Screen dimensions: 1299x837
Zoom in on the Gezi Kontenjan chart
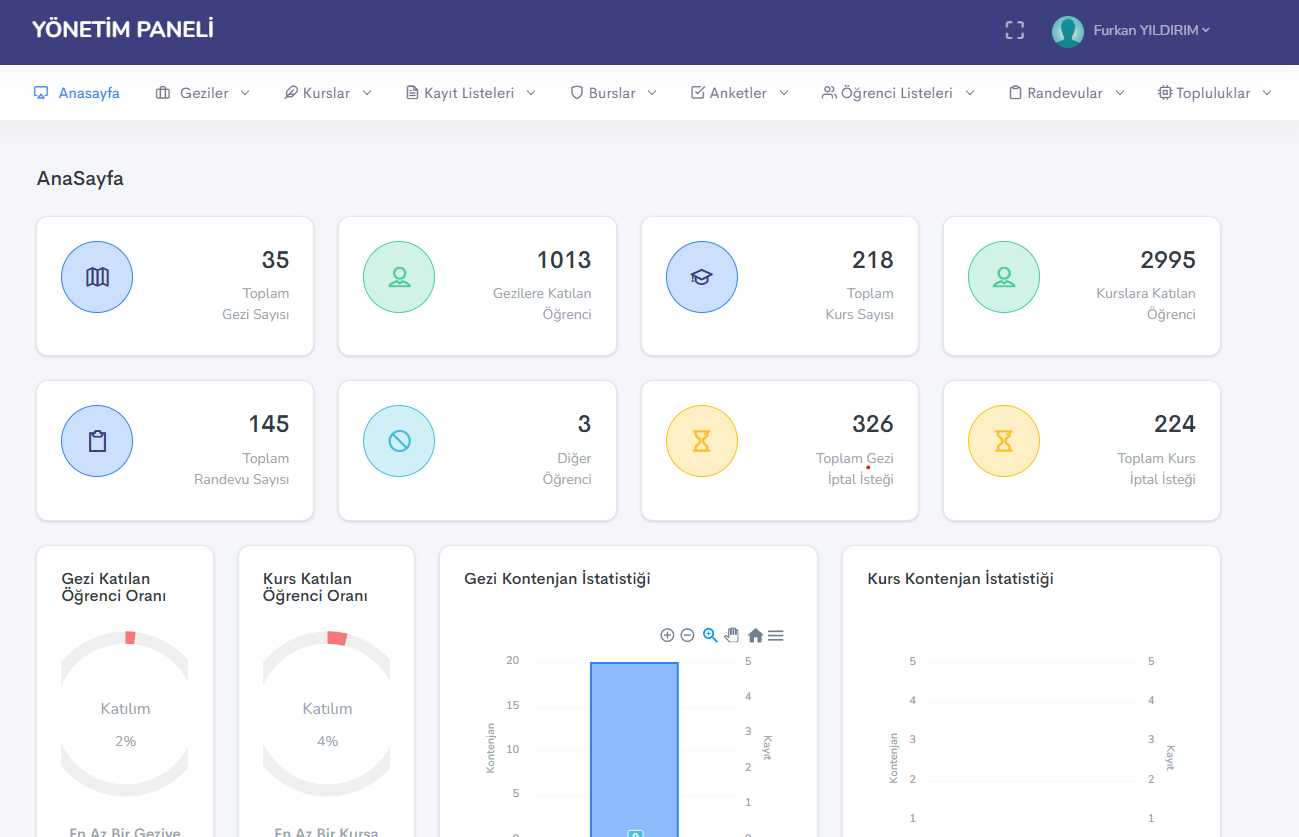coord(667,635)
